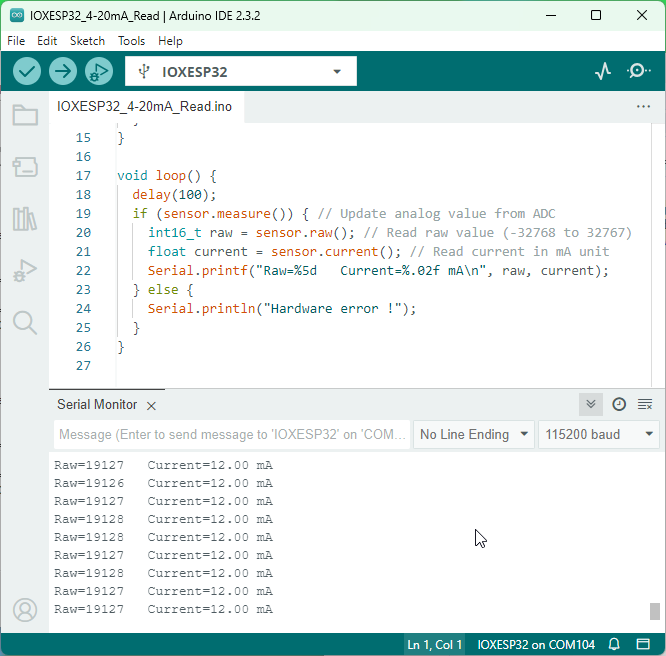
Task: Open the tab options three-dot menu
Action: 643,107
